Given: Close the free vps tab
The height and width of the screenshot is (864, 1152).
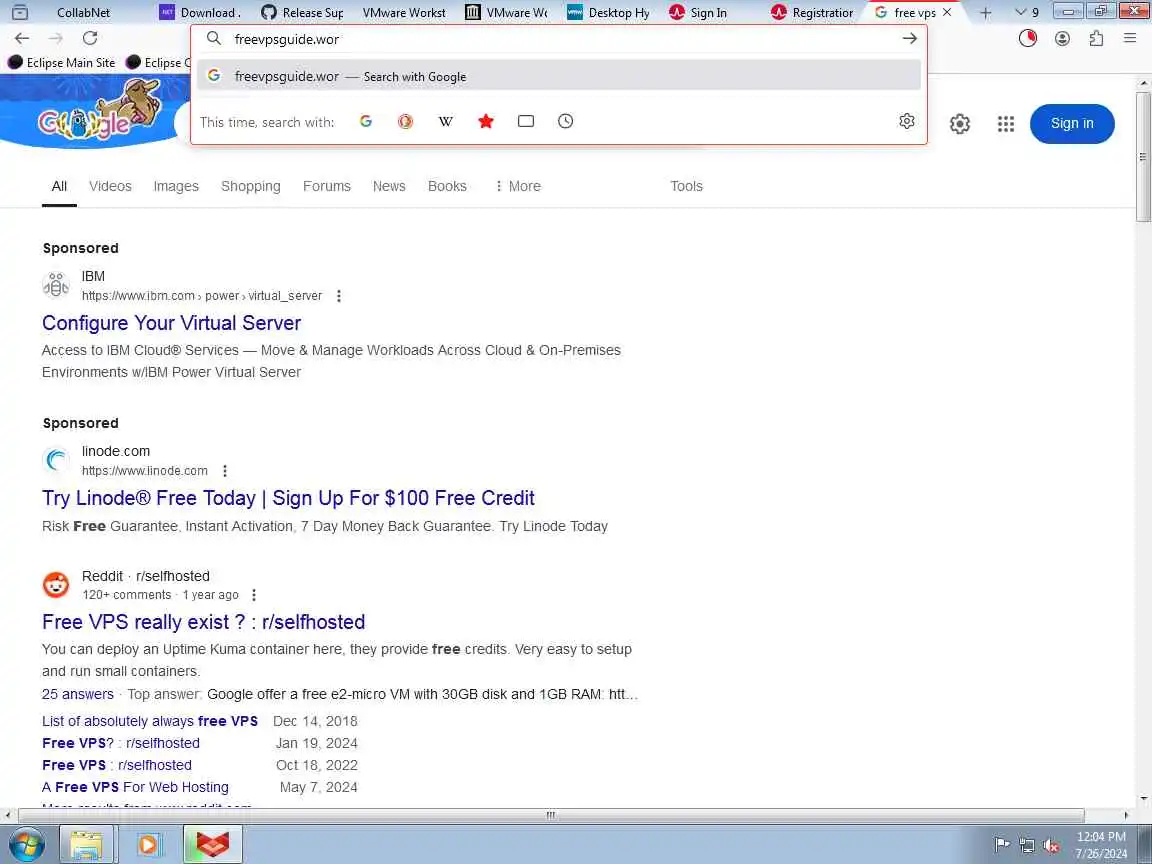Looking at the screenshot, I should pyautogui.click(x=947, y=12).
